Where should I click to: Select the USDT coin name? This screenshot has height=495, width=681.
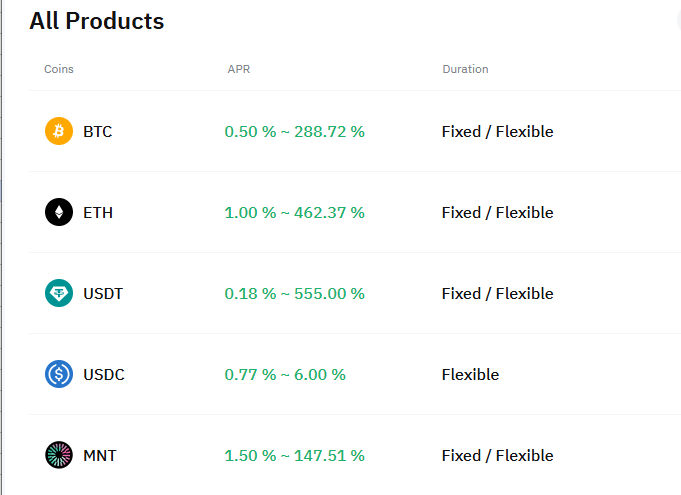(x=103, y=294)
